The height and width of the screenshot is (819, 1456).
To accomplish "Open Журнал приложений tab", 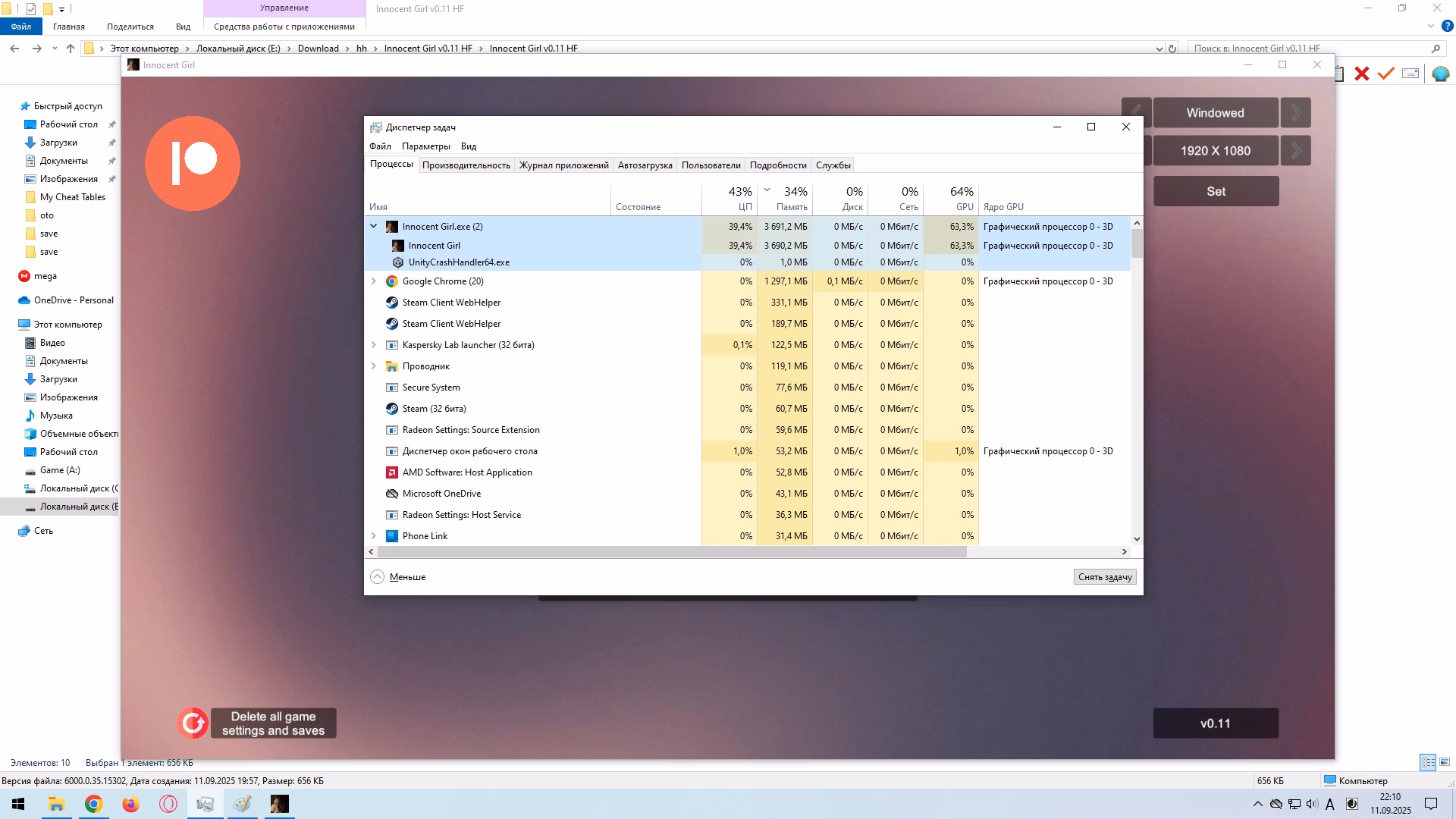I will [x=563, y=165].
